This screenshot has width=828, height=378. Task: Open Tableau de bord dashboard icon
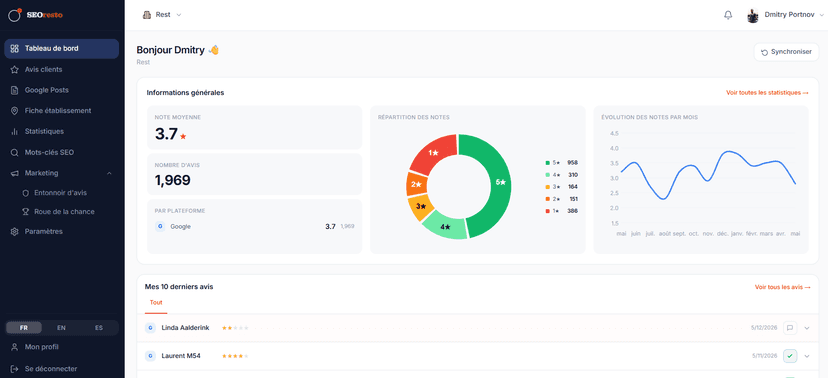click(x=14, y=49)
